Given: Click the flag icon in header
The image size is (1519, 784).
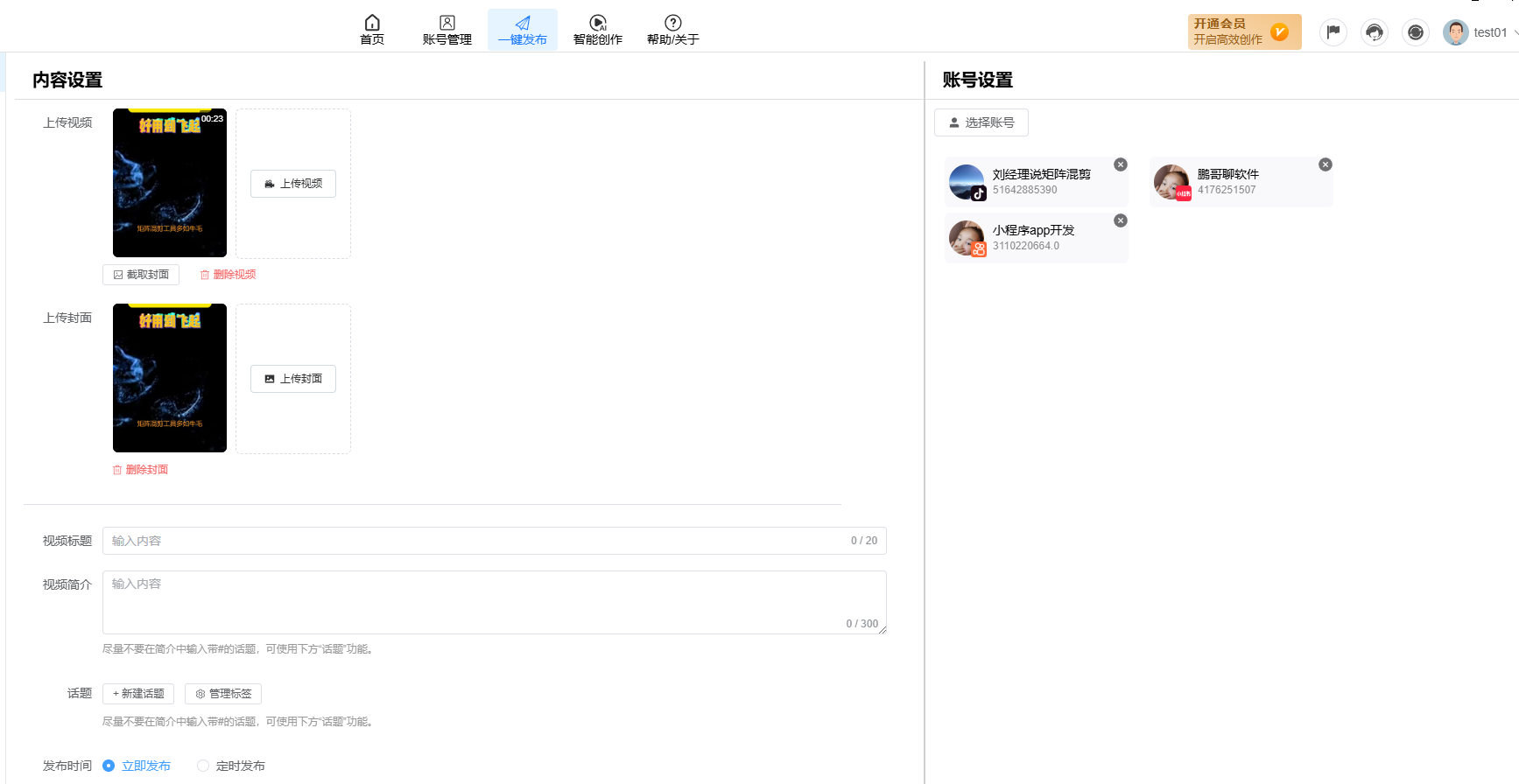Looking at the screenshot, I should click(1333, 32).
